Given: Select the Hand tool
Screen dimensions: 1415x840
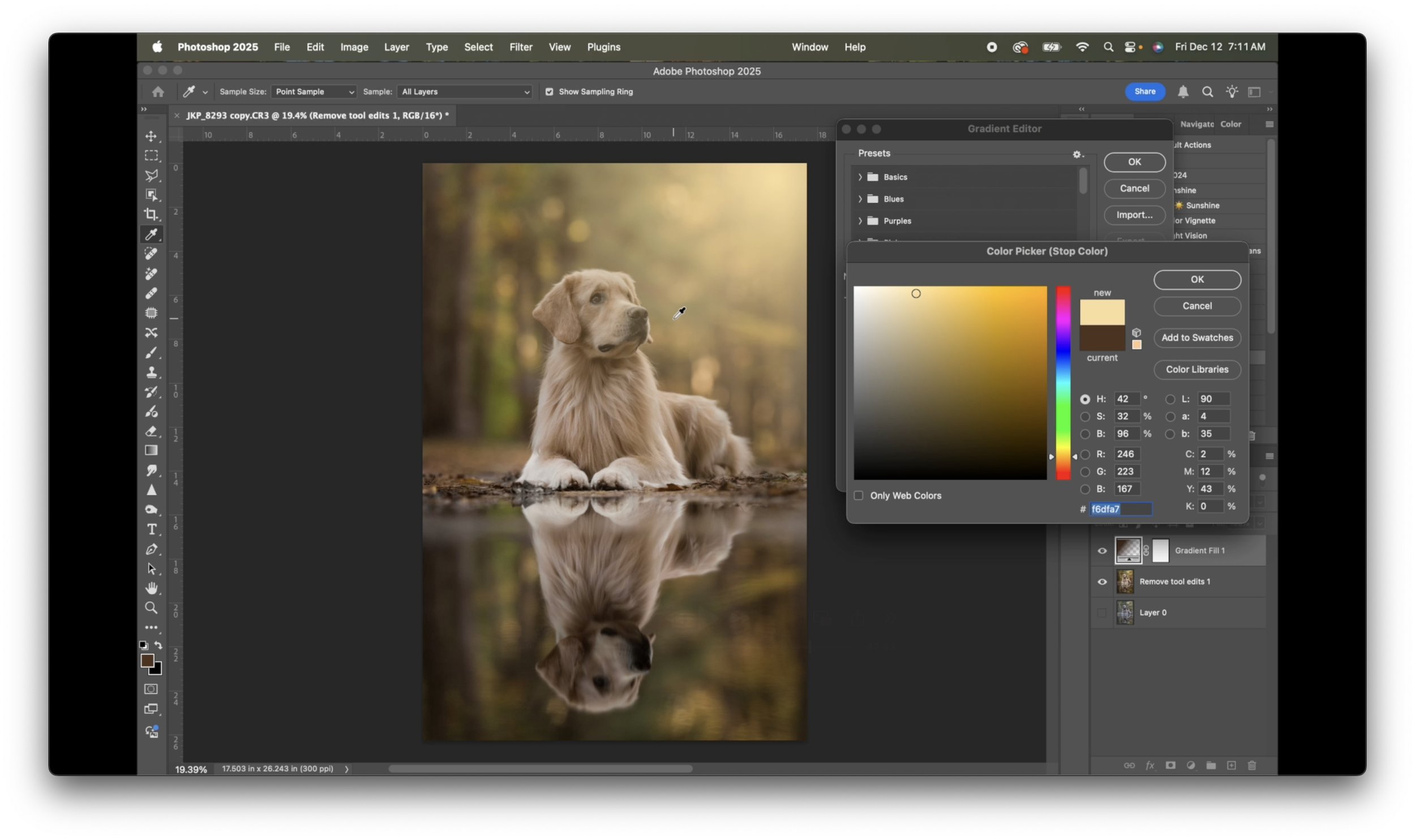Looking at the screenshot, I should tap(151, 588).
